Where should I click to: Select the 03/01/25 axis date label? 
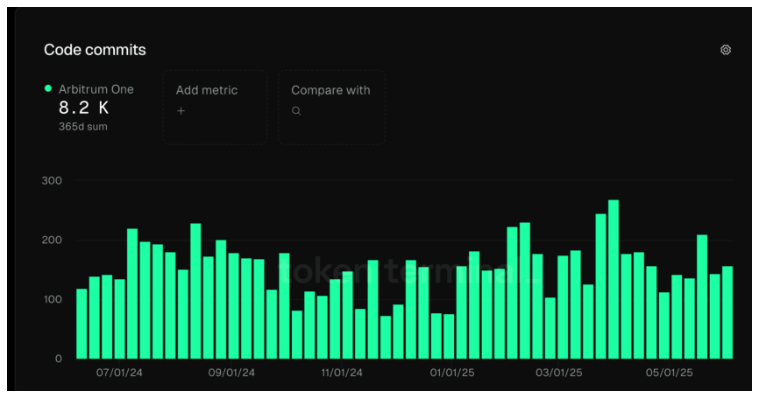(x=559, y=373)
